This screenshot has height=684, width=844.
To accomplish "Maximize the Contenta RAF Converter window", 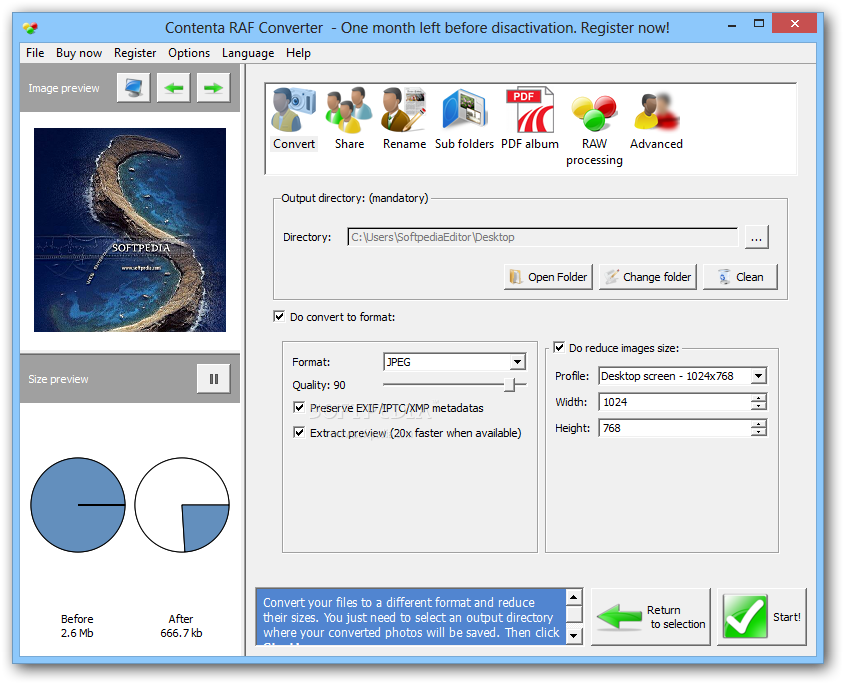I will click(x=758, y=24).
